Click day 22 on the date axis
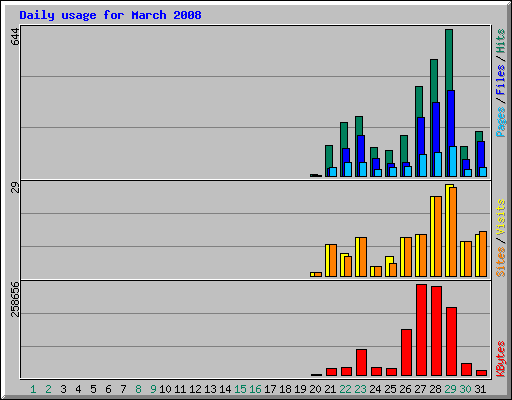 345,389
